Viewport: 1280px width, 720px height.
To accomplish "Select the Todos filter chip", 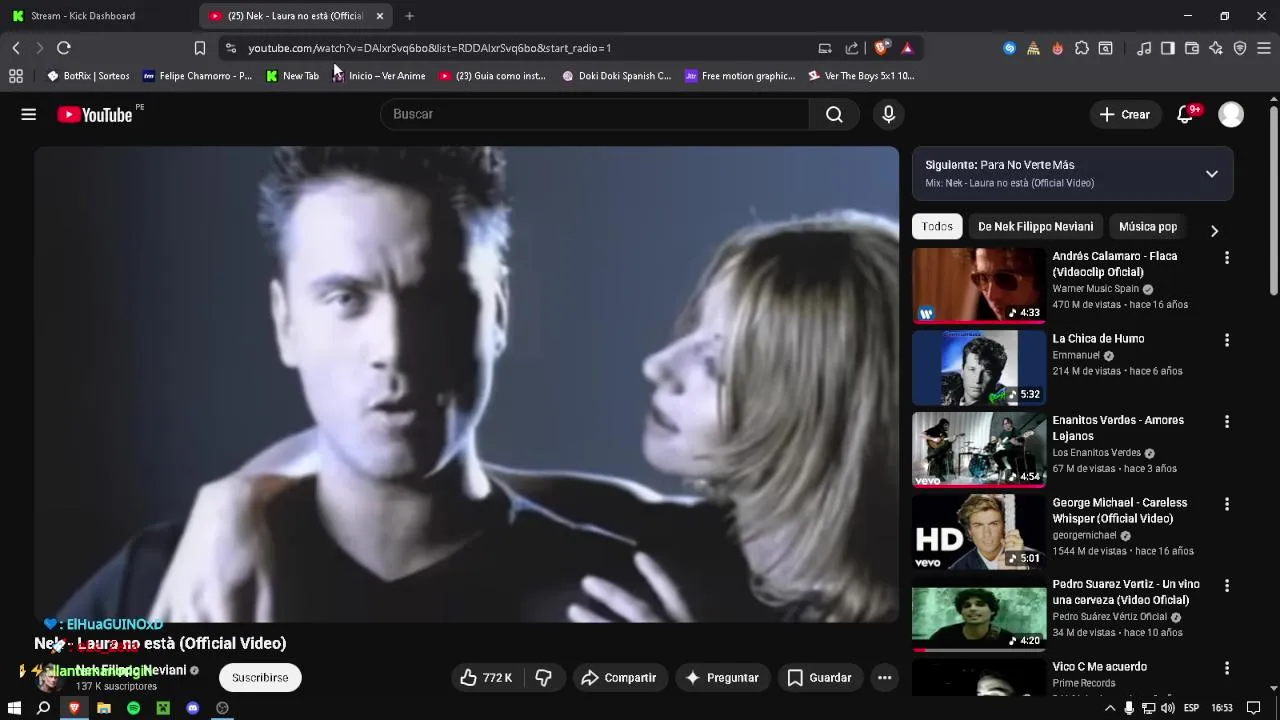I will (x=937, y=227).
